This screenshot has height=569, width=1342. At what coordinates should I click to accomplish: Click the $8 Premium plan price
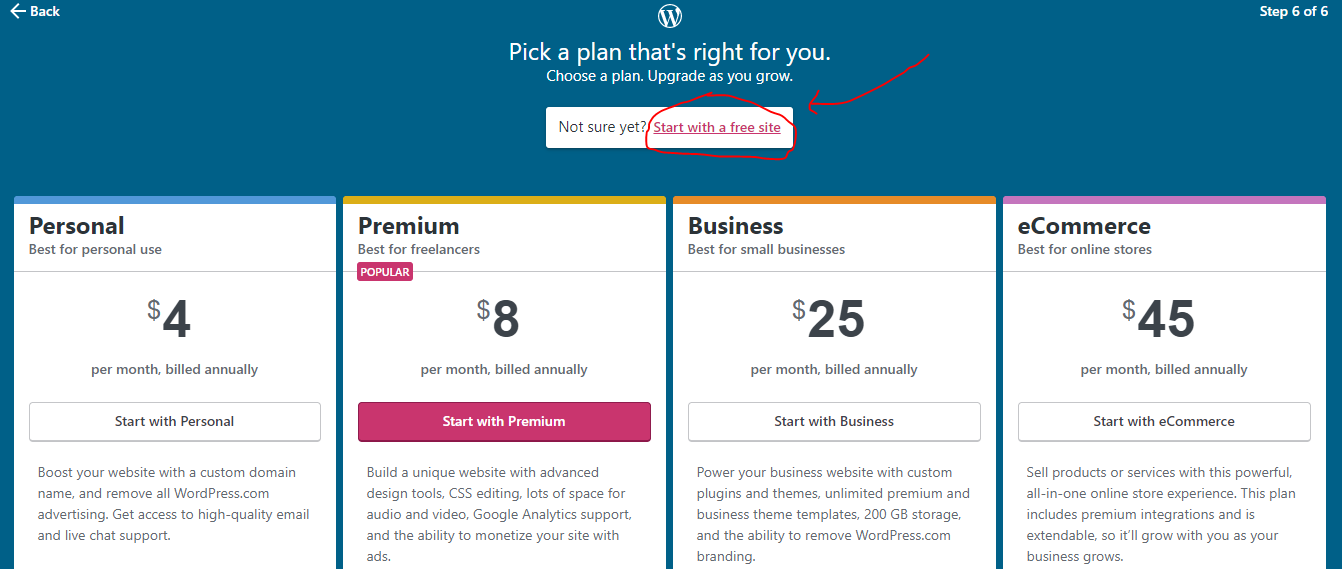(x=500, y=319)
